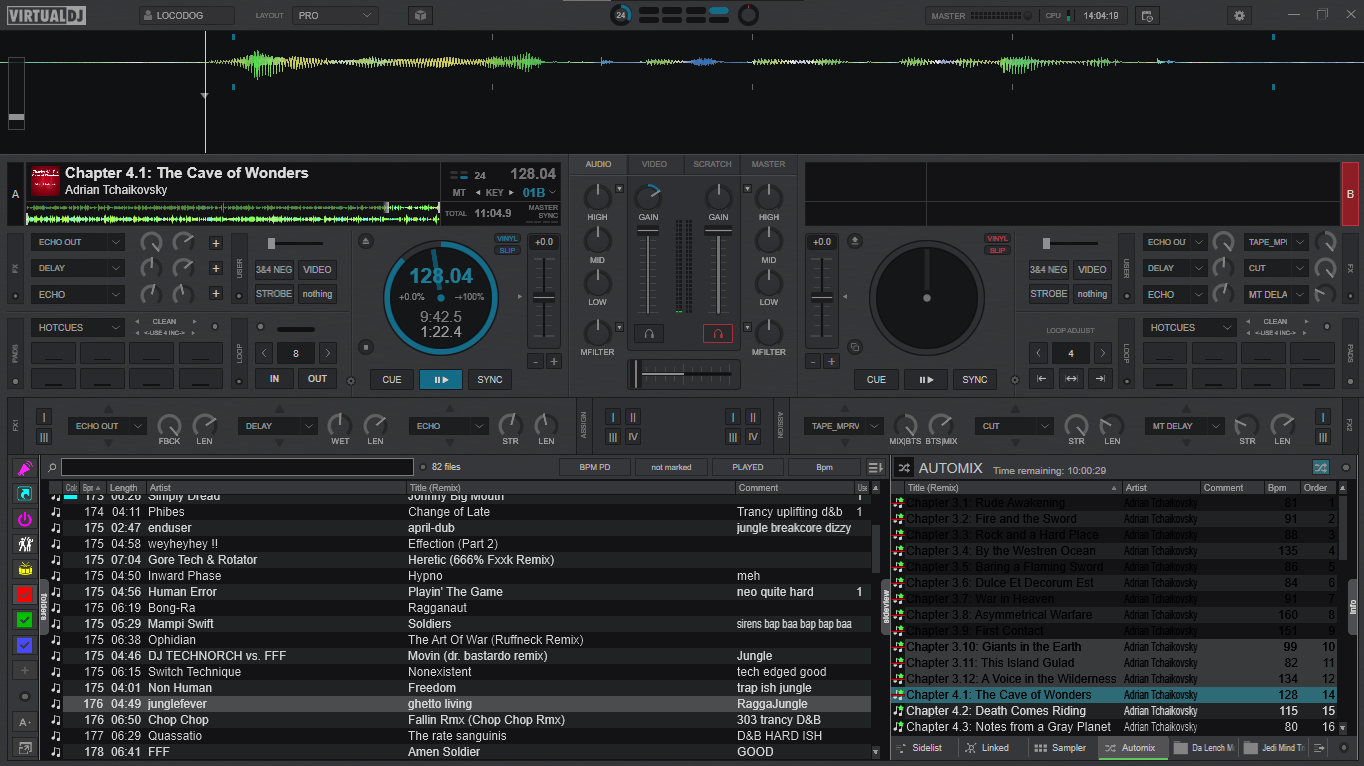The height and width of the screenshot is (766, 1364).
Task: Open the settings gear in the top bar
Action: 1240,16
